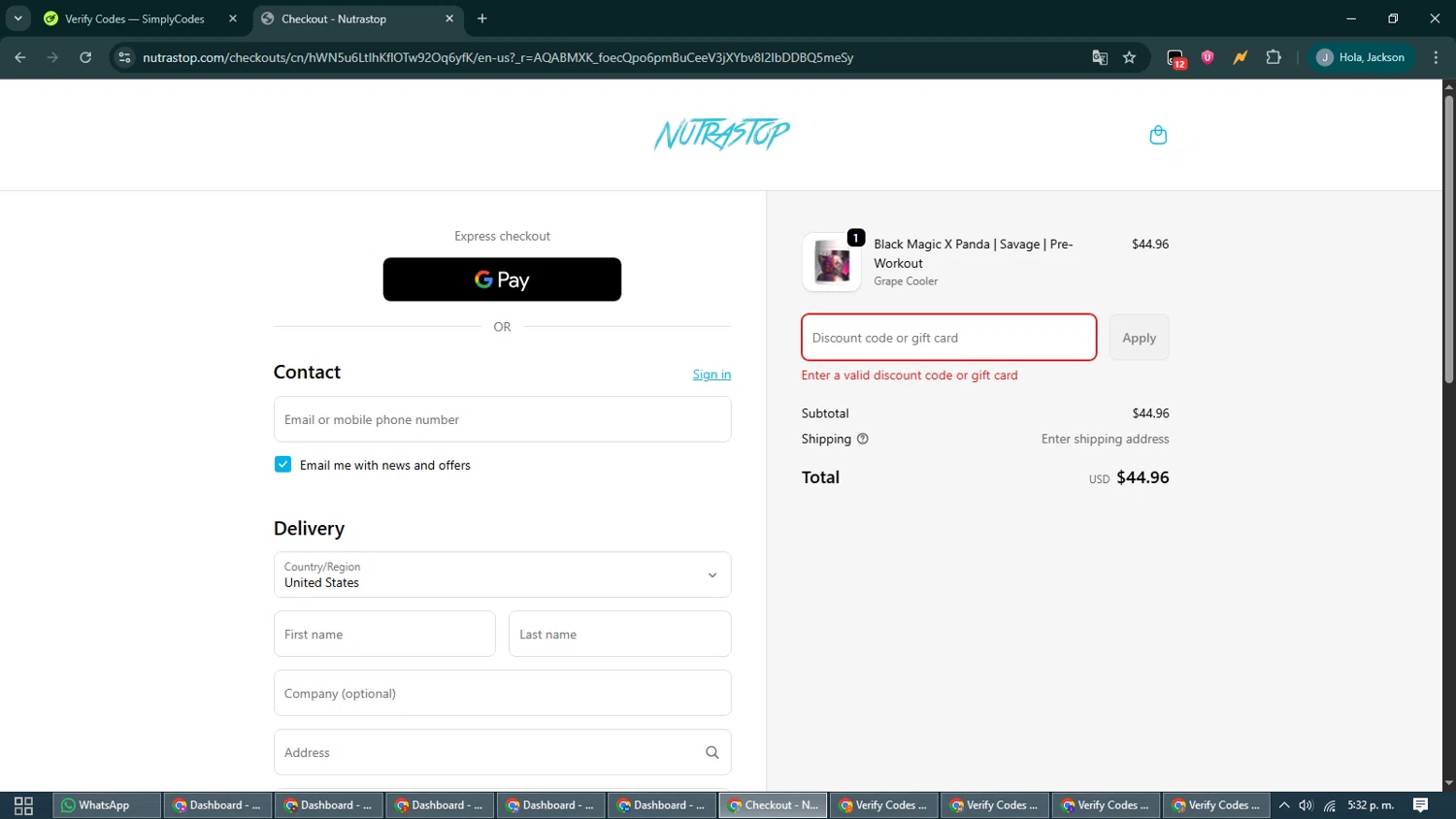
Task: Pay with the Google Pay button
Action: tap(502, 279)
